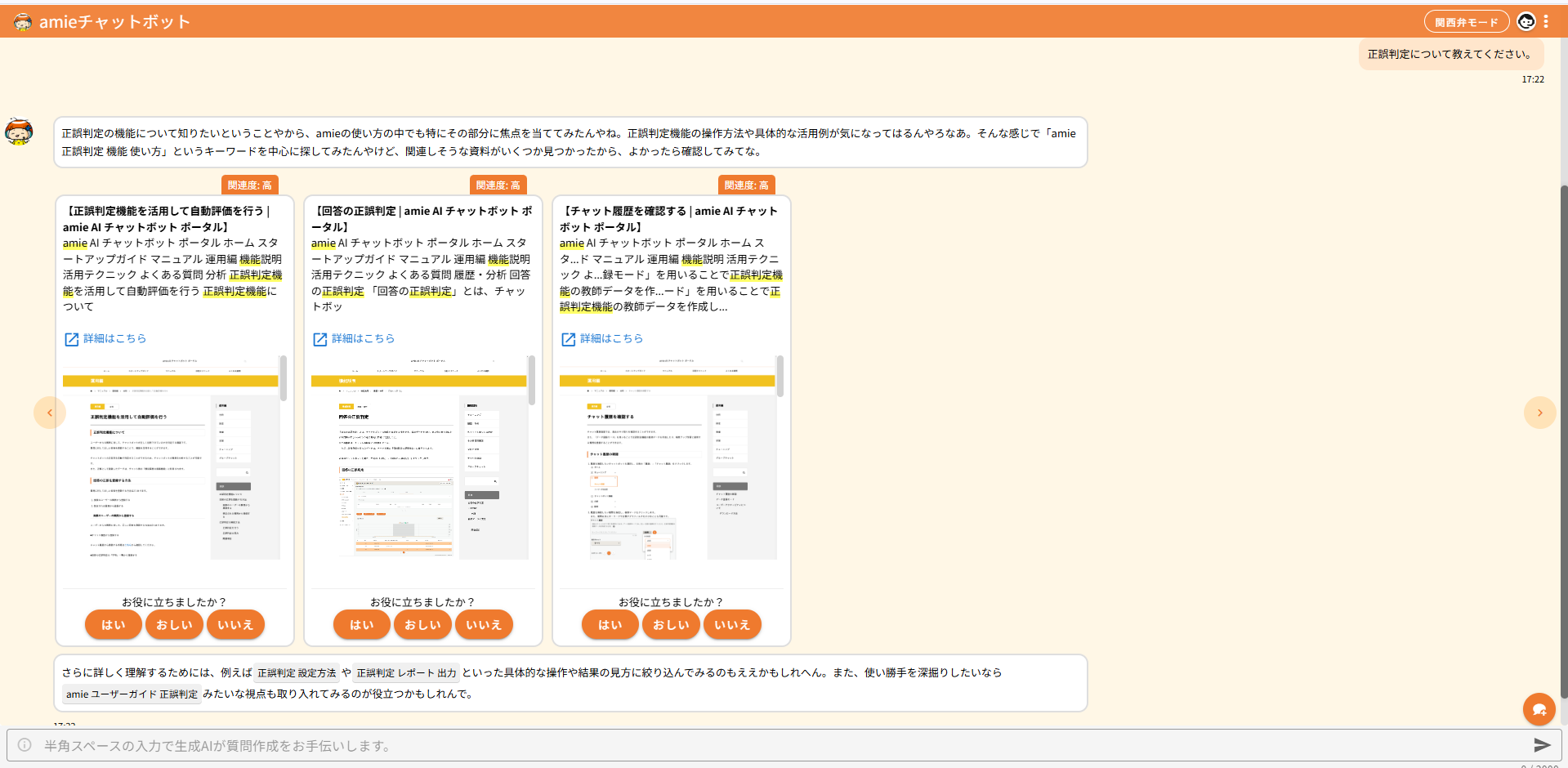Select いいえ on third card feedback
This screenshot has width=1568, height=768.
click(731, 625)
